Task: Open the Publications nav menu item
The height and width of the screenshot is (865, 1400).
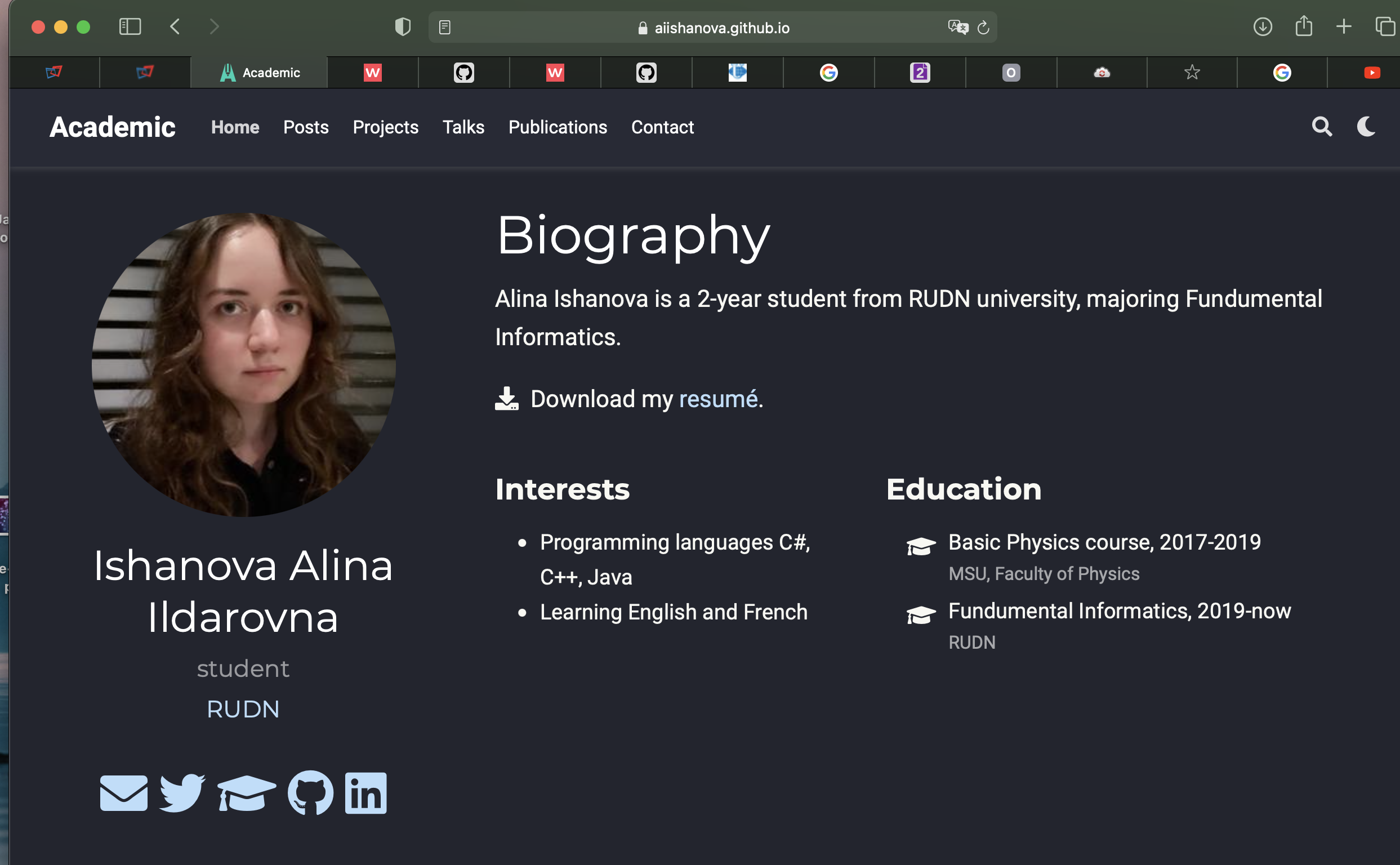Action: (558, 127)
